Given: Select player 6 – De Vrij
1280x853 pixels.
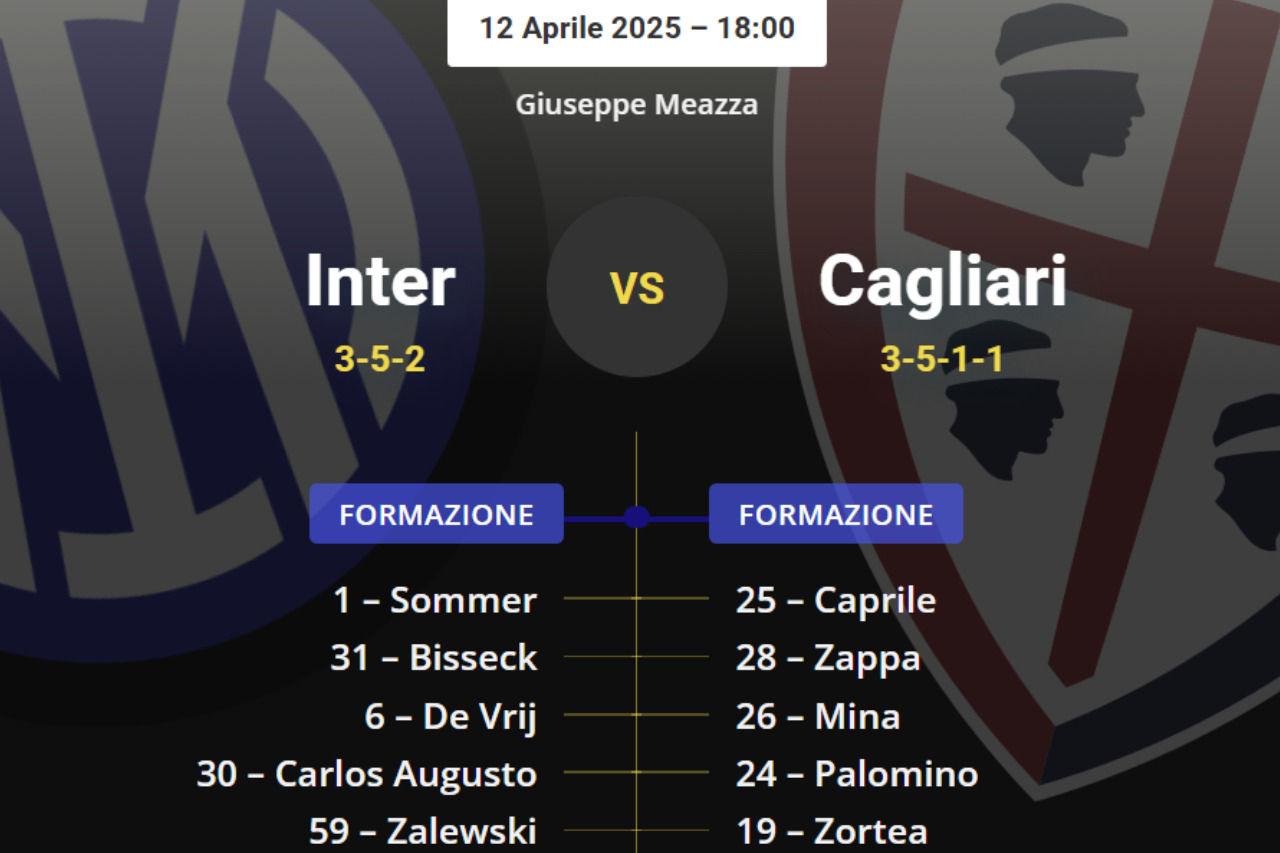Looking at the screenshot, I should tap(451, 716).
